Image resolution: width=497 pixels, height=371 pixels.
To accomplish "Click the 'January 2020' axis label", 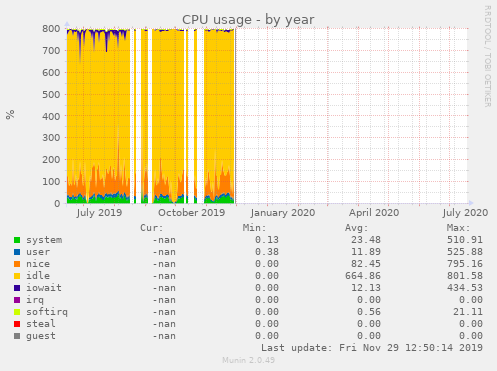I will point(283,213).
